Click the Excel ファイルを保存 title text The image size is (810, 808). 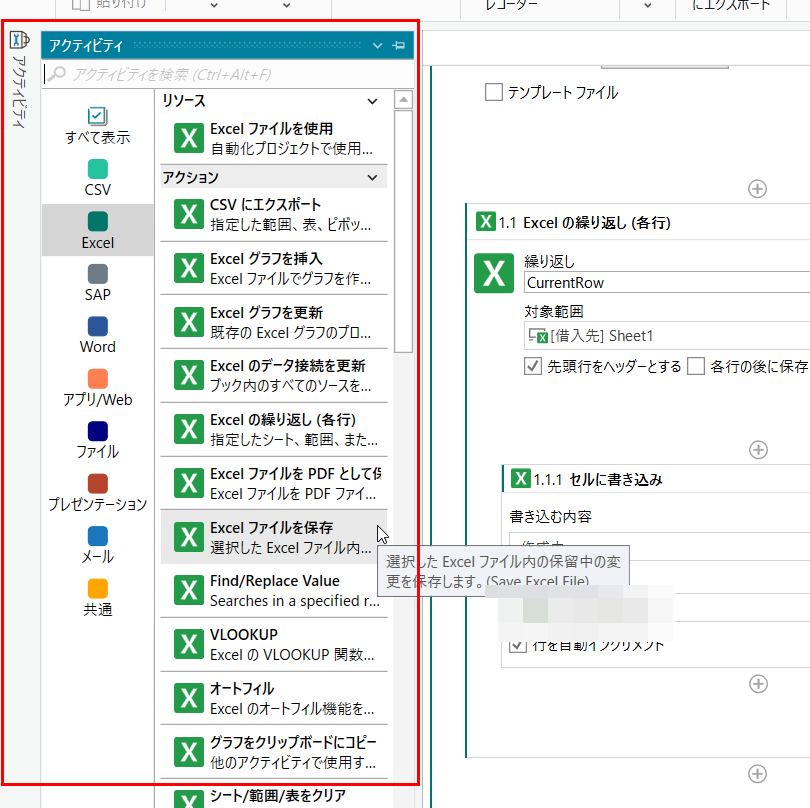(271, 527)
